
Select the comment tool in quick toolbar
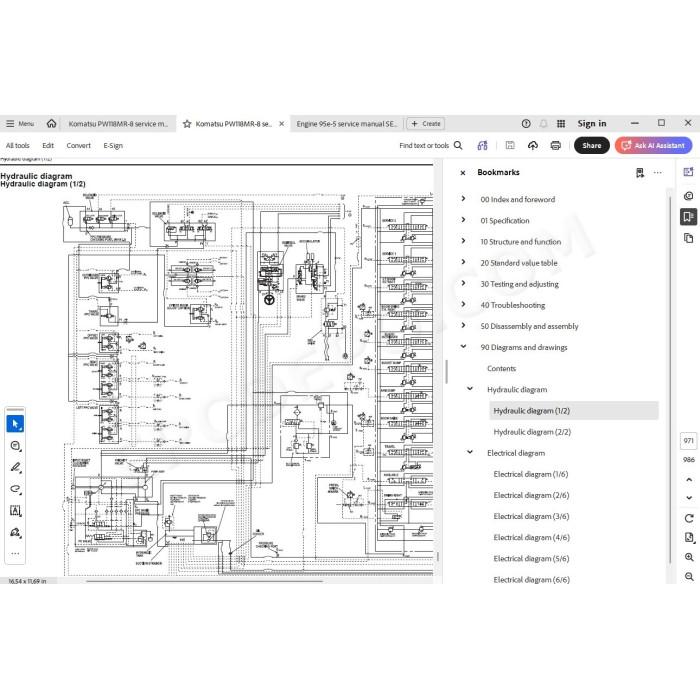tap(15, 446)
